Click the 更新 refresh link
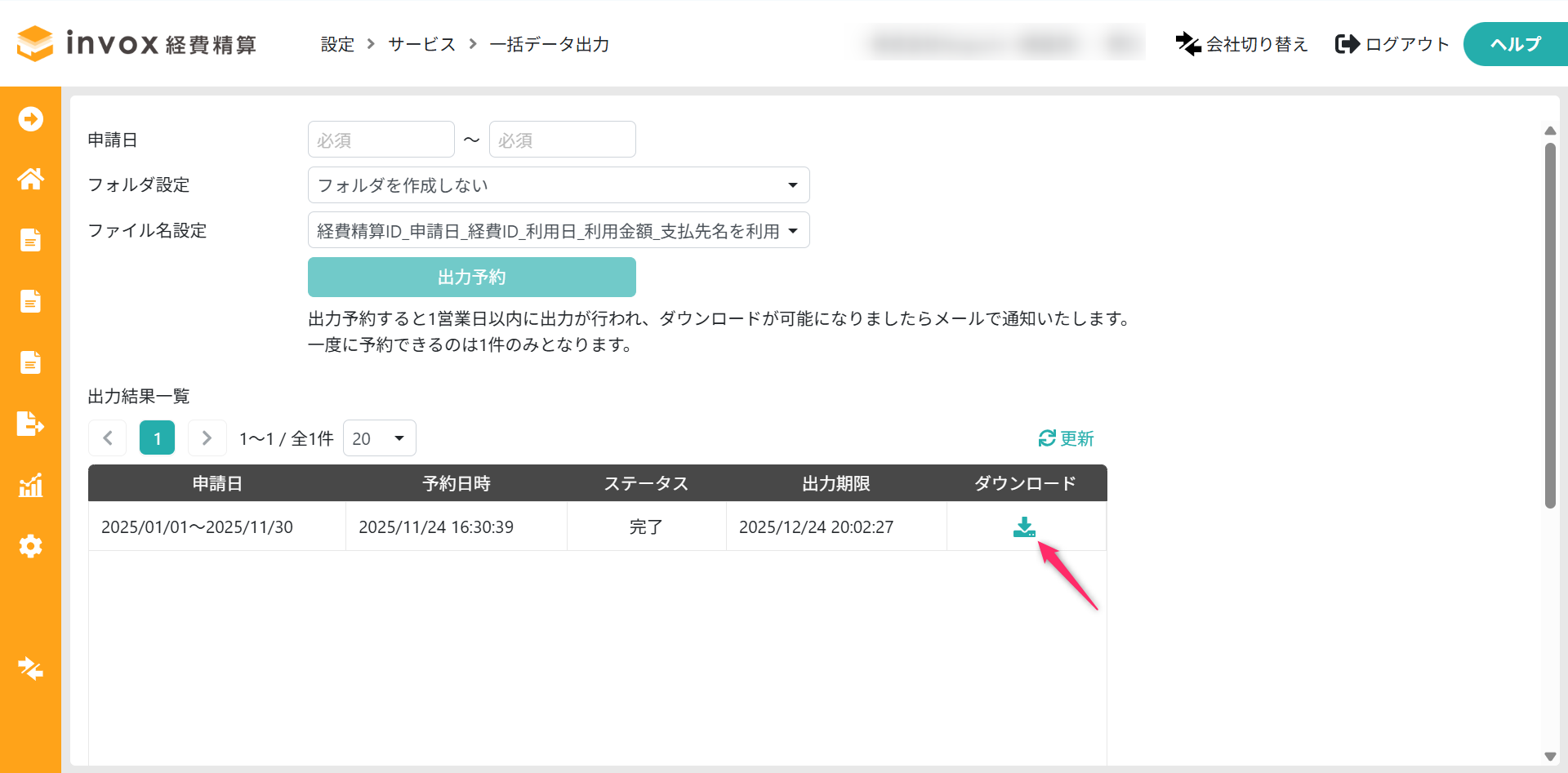This screenshot has width=1568, height=773. 1066,438
